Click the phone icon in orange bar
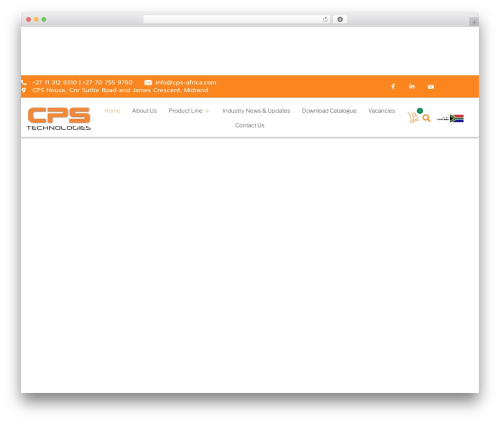The height and width of the screenshot is (423, 500). point(24,82)
